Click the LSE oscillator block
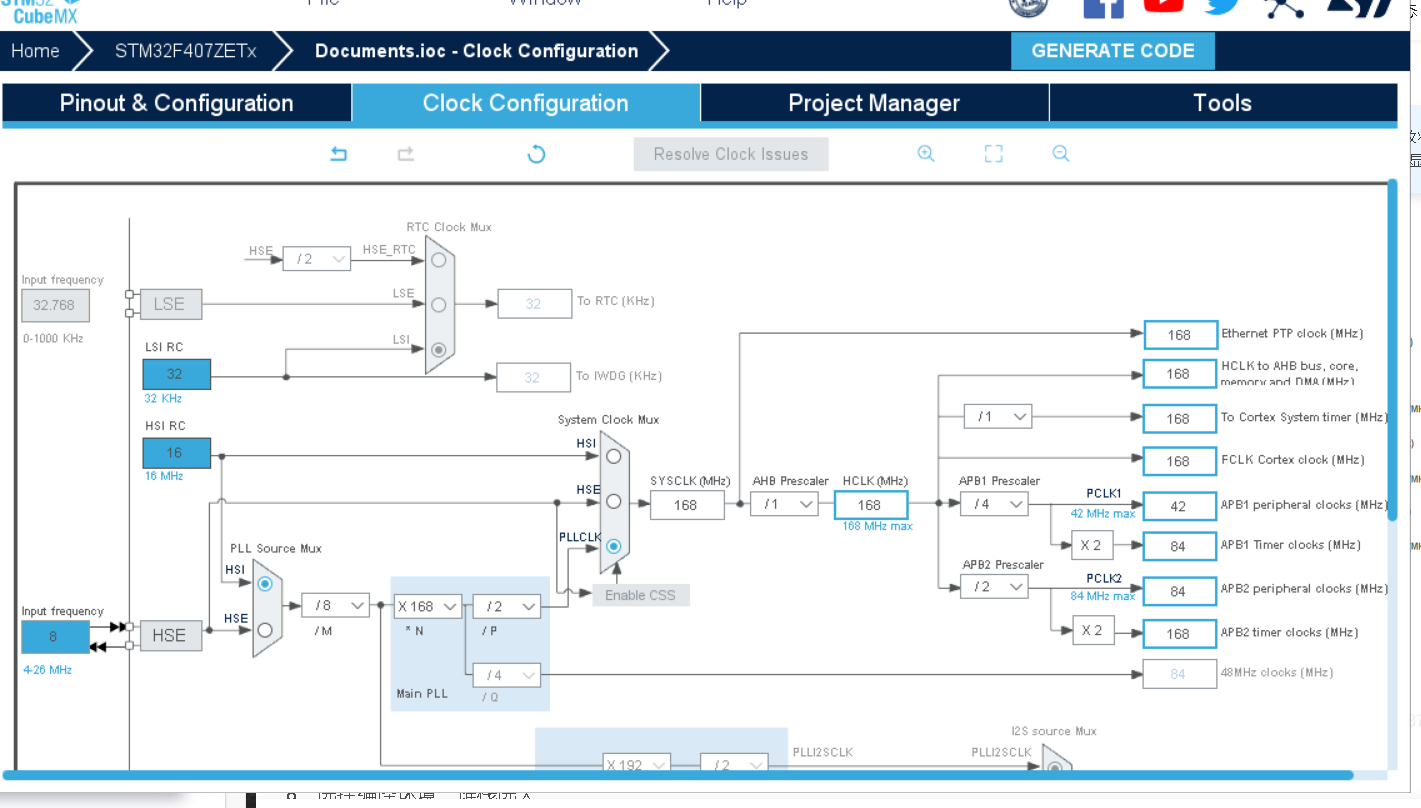1421x808 pixels. tap(170, 304)
